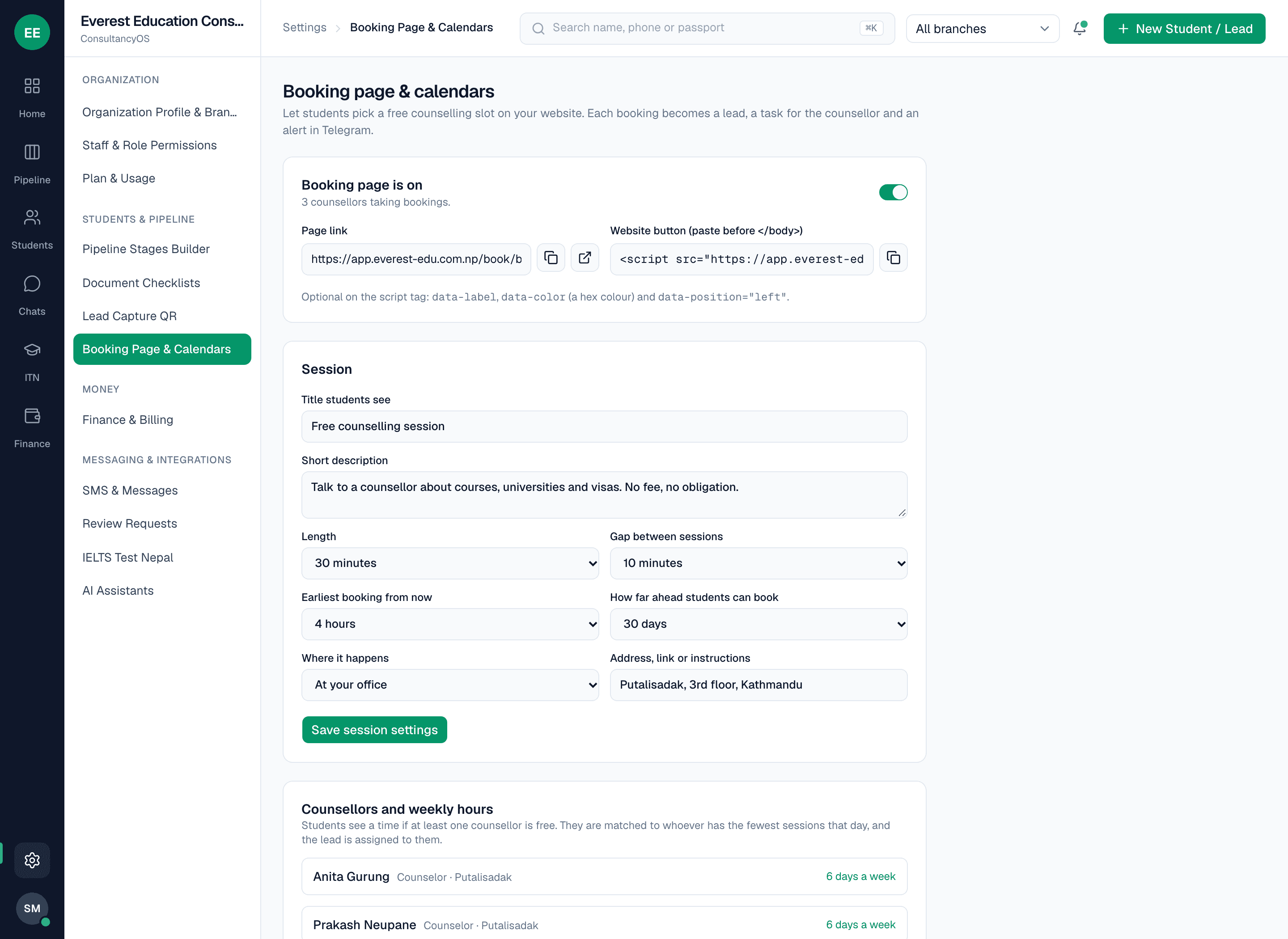
Task: Open Plan & Usage
Action: (x=162, y=178)
